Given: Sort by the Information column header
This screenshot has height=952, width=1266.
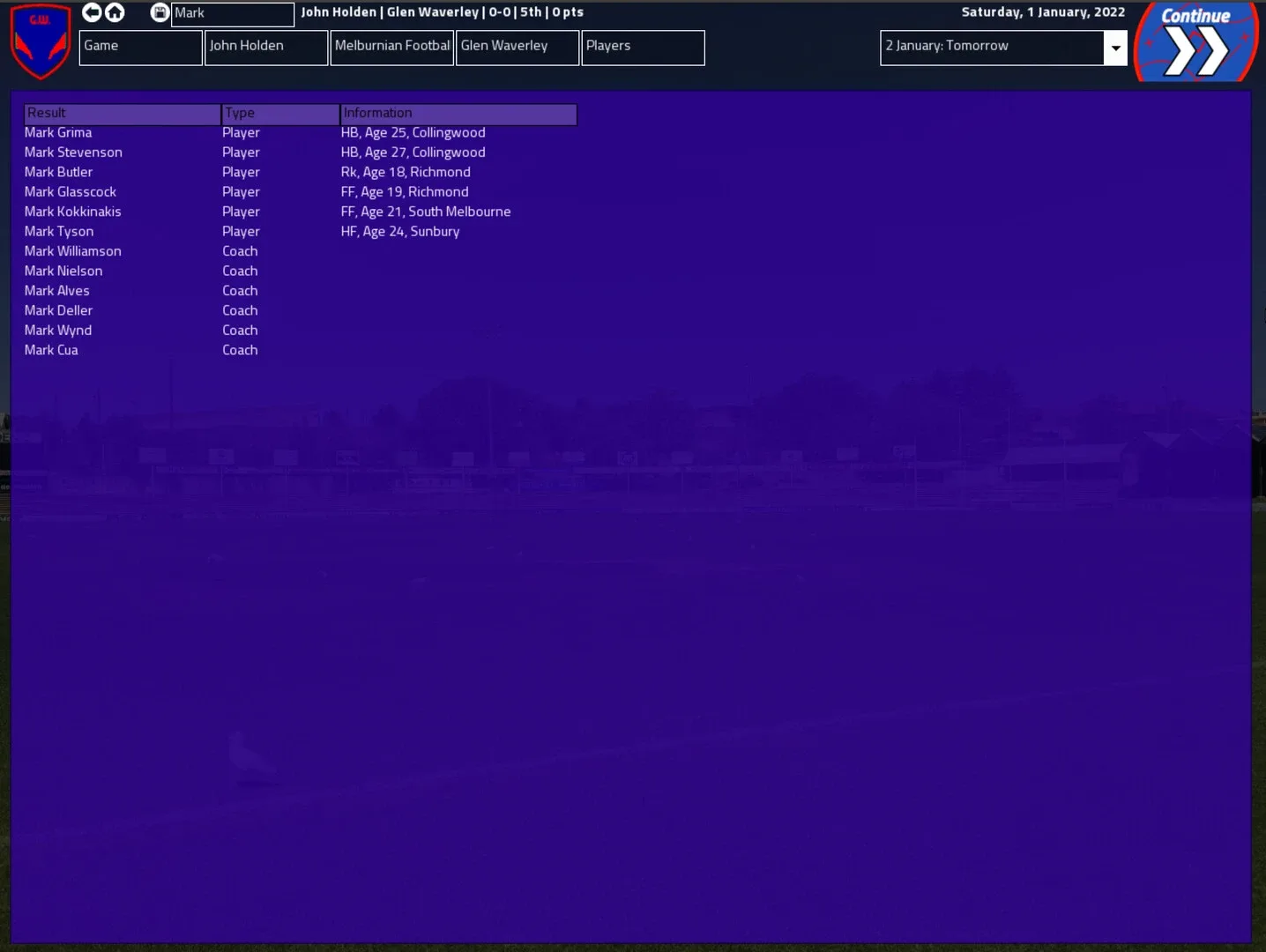Looking at the screenshot, I should 458,114.
